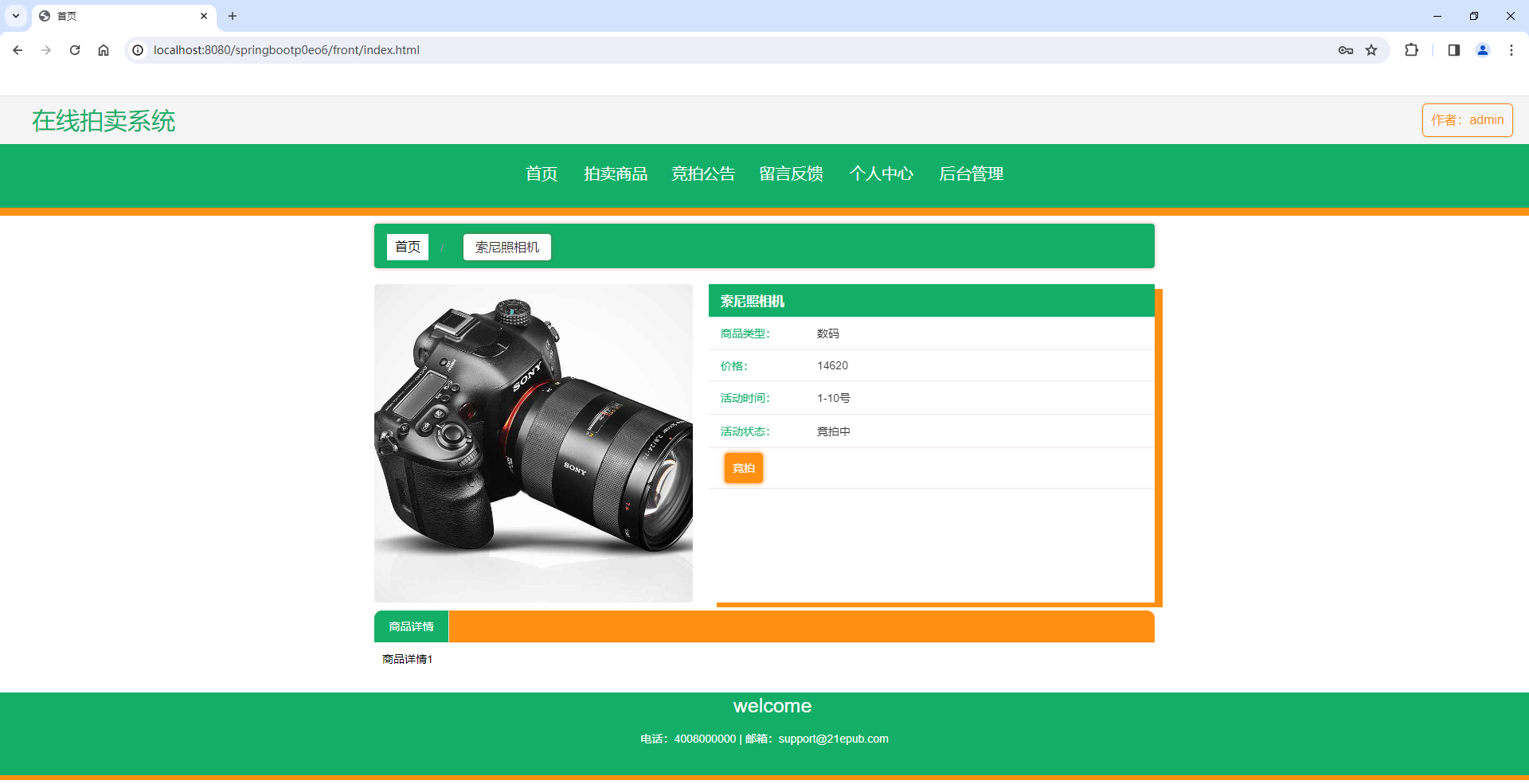Click the browser forward arrow
This screenshot has width=1529, height=784.
[x=46, y=50]
